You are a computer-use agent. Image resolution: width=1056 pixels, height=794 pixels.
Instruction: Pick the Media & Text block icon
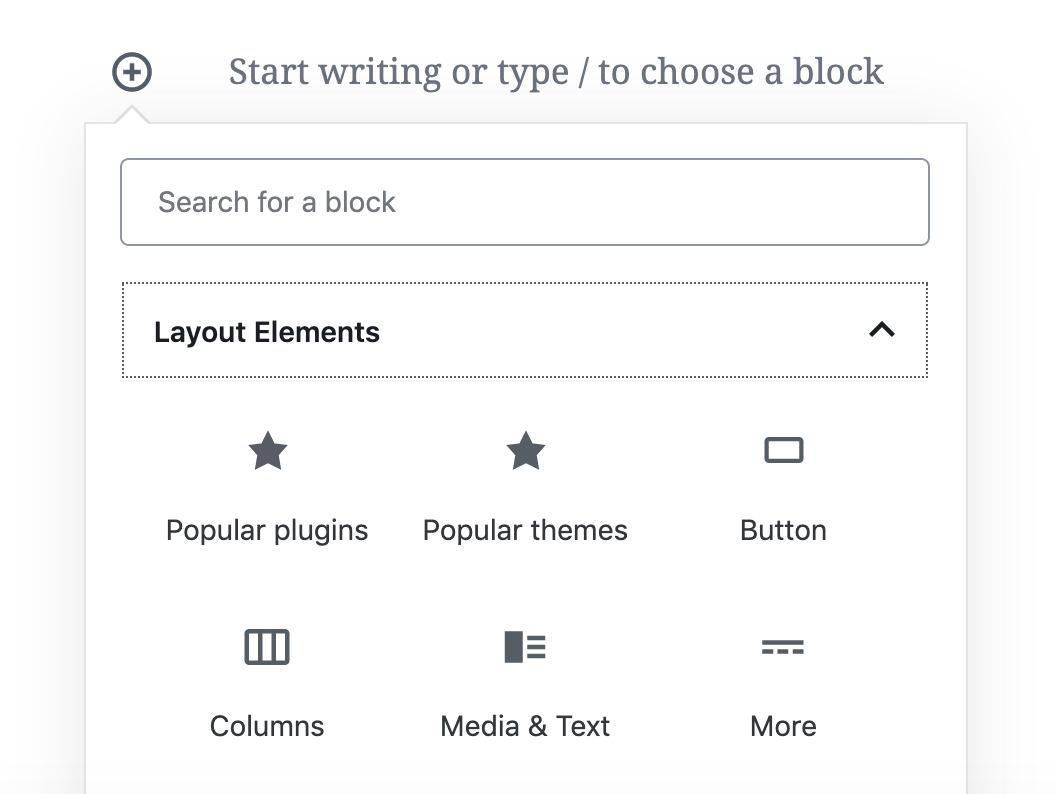point(525,647)
